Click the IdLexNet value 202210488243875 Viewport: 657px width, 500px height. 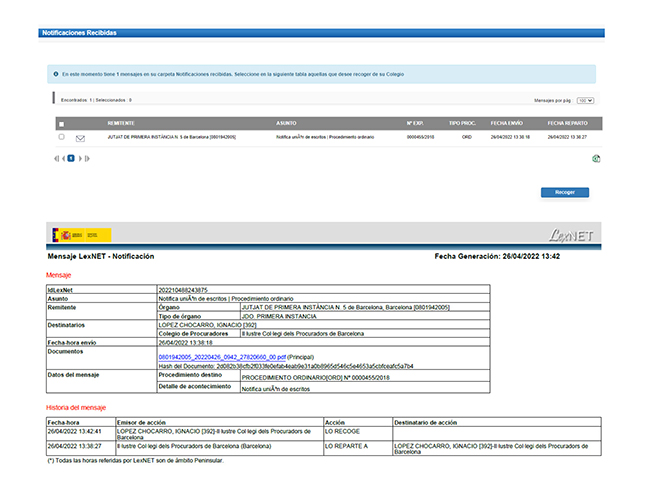click(183, 290)
